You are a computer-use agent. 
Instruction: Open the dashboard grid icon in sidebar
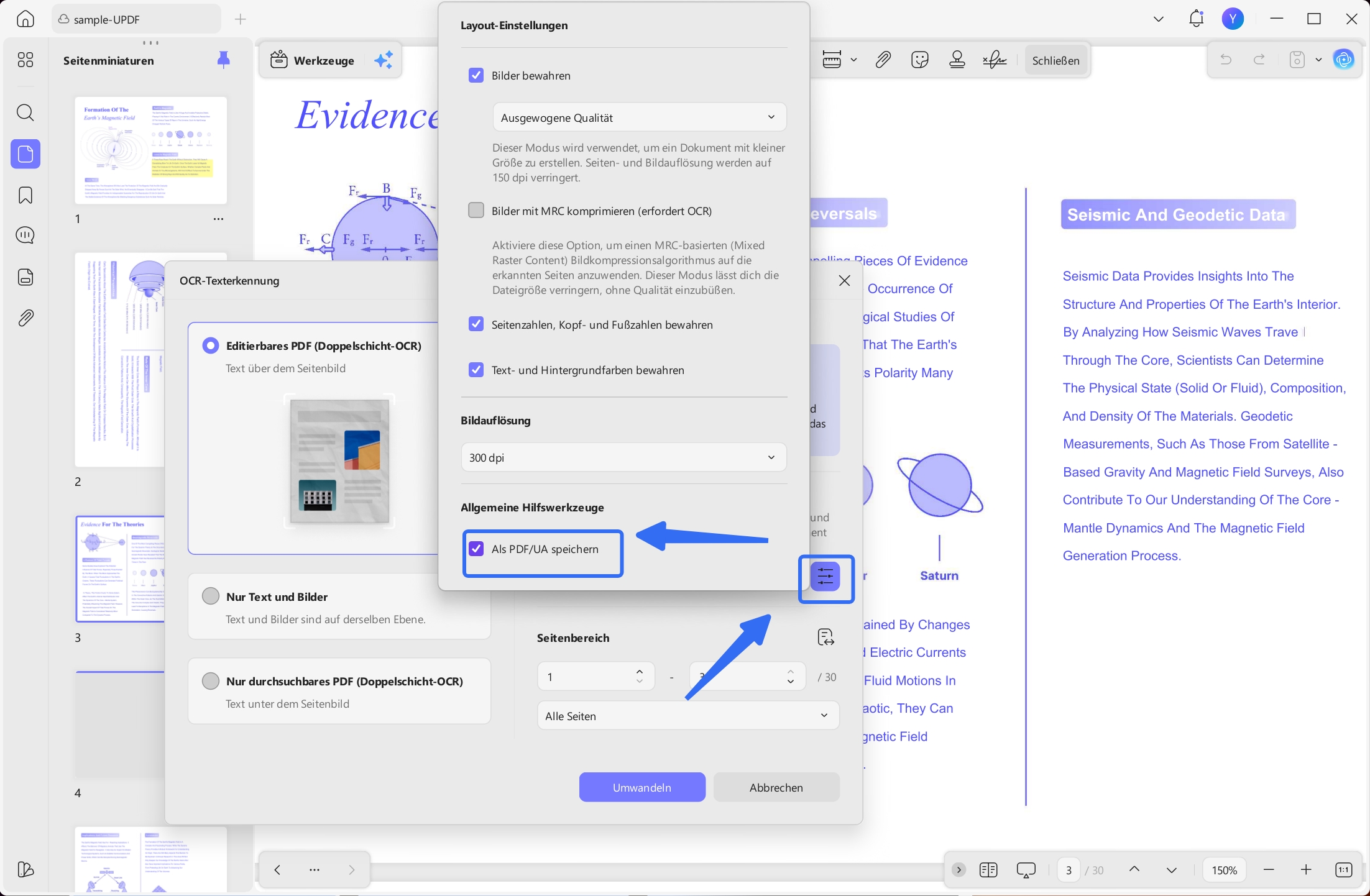pyautogui.click(x=25, y=60)
